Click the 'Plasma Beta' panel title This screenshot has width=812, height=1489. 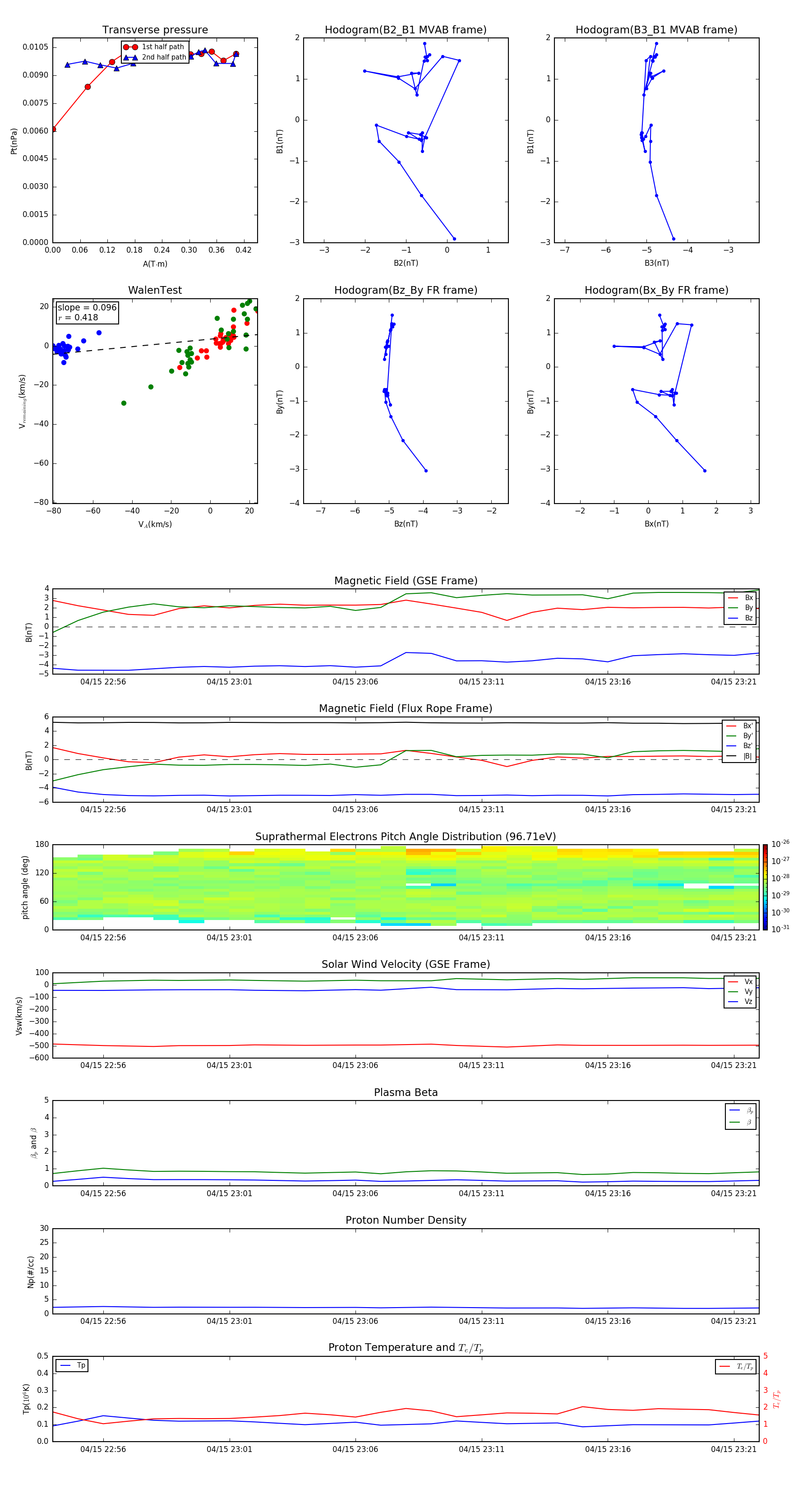pyautogui.click(x=406, y=1092)
